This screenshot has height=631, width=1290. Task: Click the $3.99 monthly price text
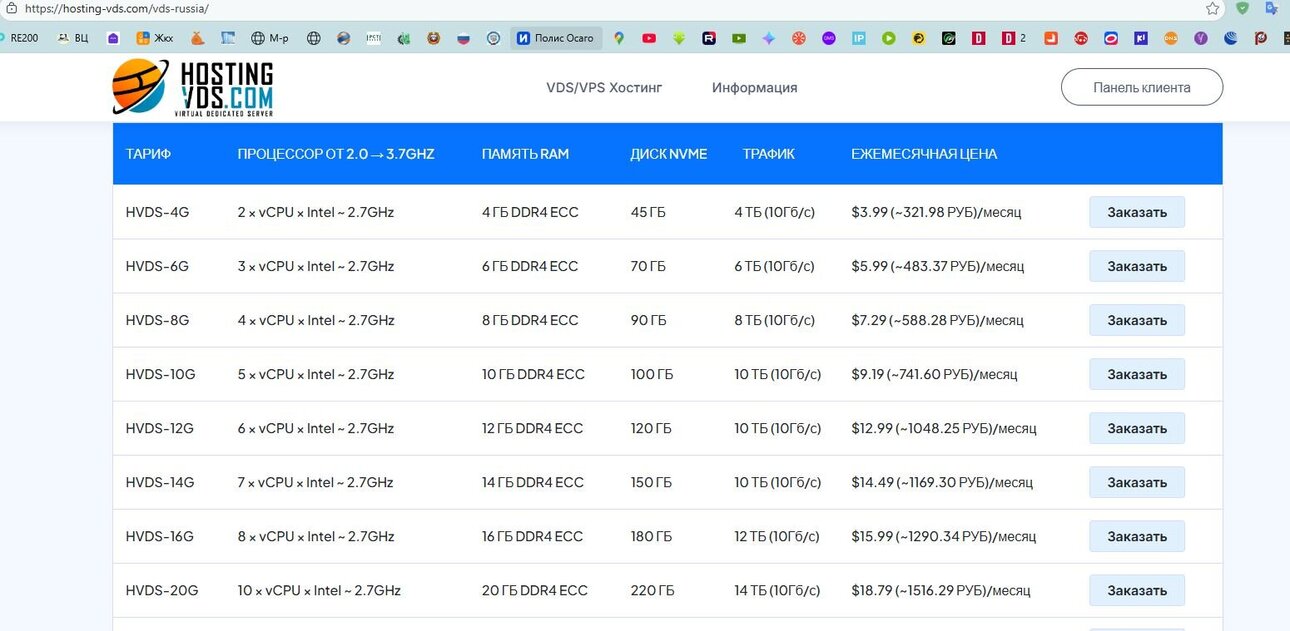point(936,212)
